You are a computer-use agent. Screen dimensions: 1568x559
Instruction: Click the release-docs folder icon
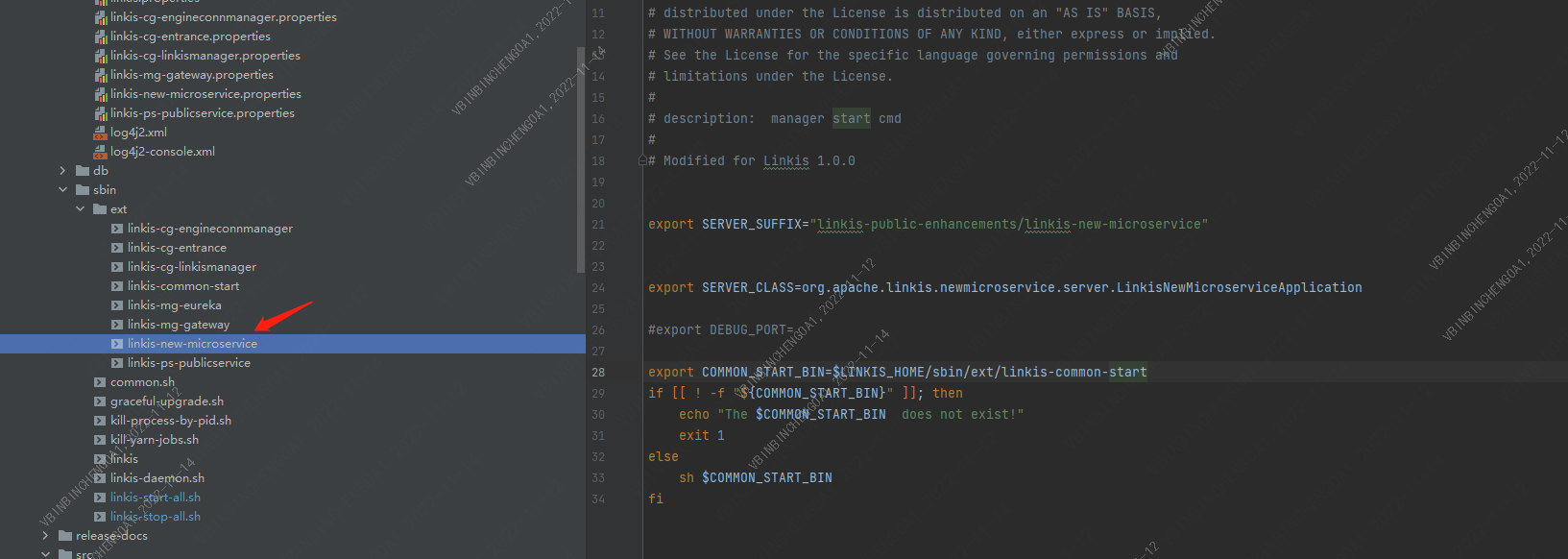pos(65,536)
